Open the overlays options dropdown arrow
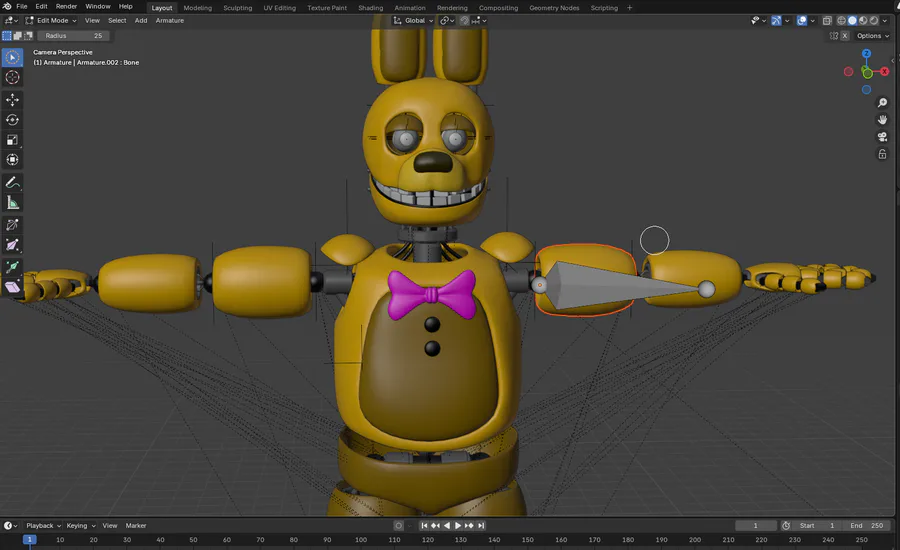The image size is (900, 550). tap(812, 21)
